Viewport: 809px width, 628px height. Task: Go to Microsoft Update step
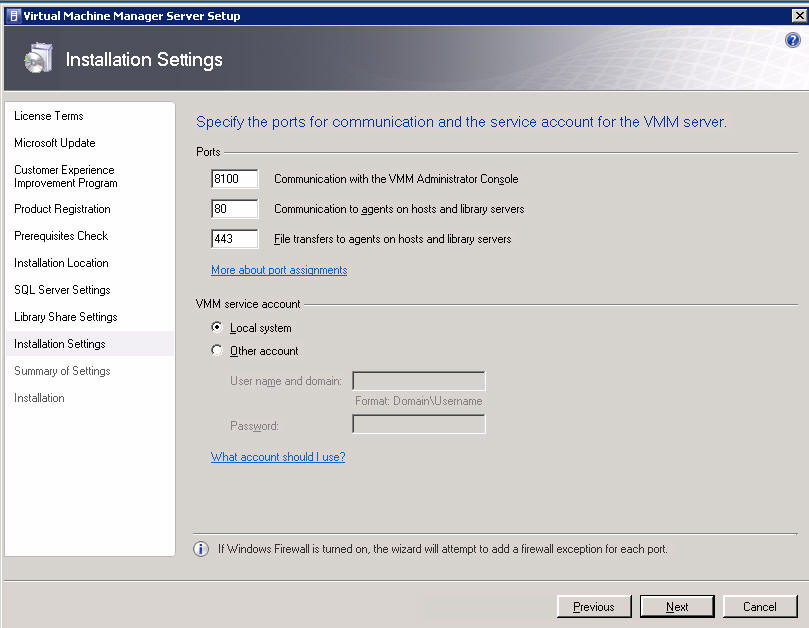[55, 143]
